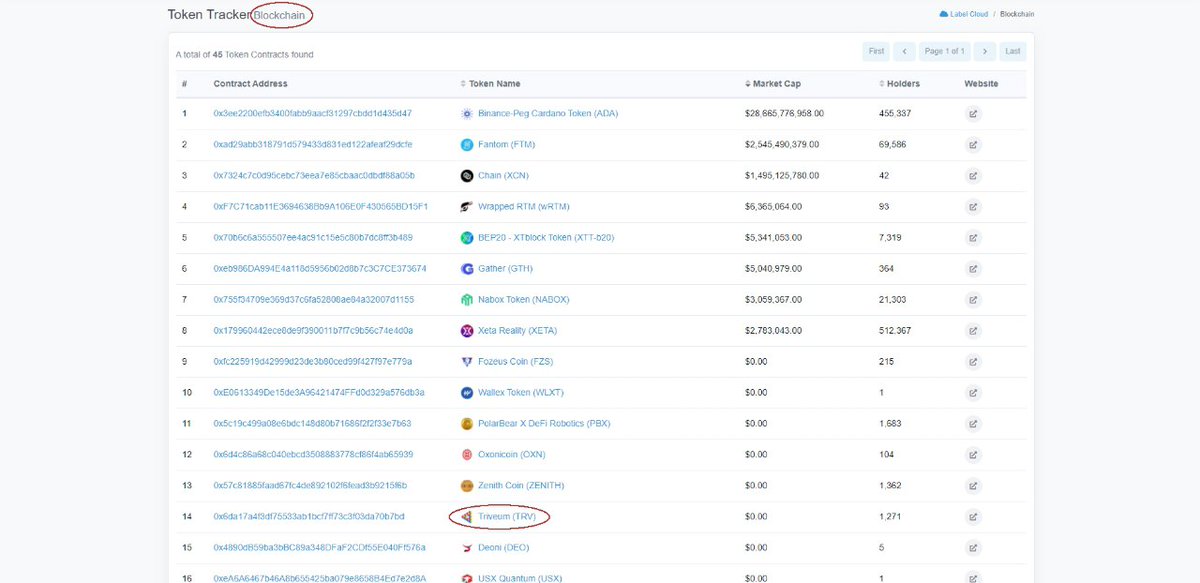Open Wallex Token (WLXT) link
Viewport: 1200px width, 583px height.
click(521, 393)
